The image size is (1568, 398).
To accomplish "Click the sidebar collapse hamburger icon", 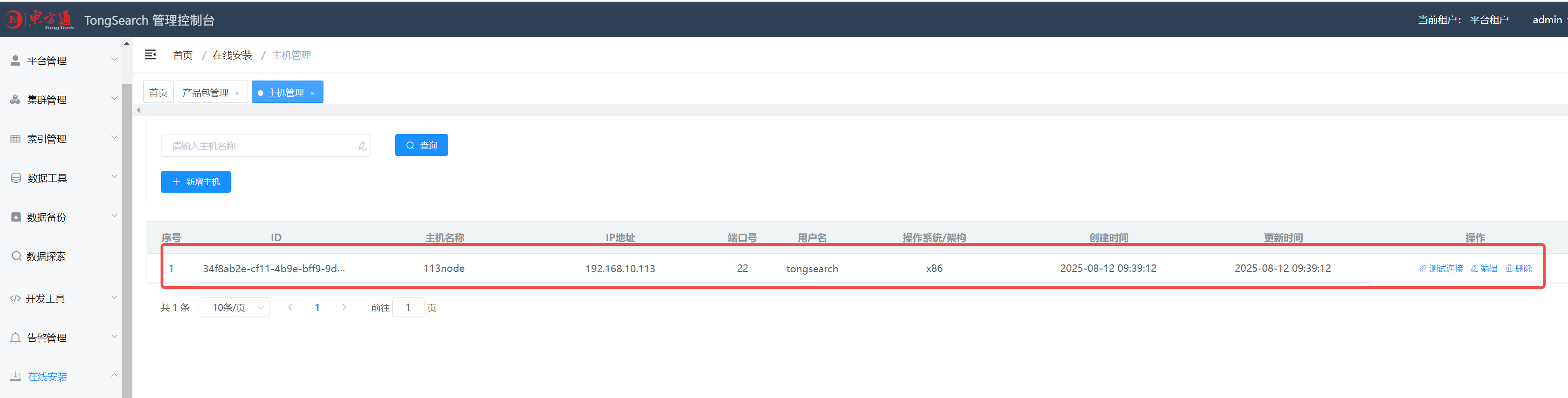I will pos(150,55).
